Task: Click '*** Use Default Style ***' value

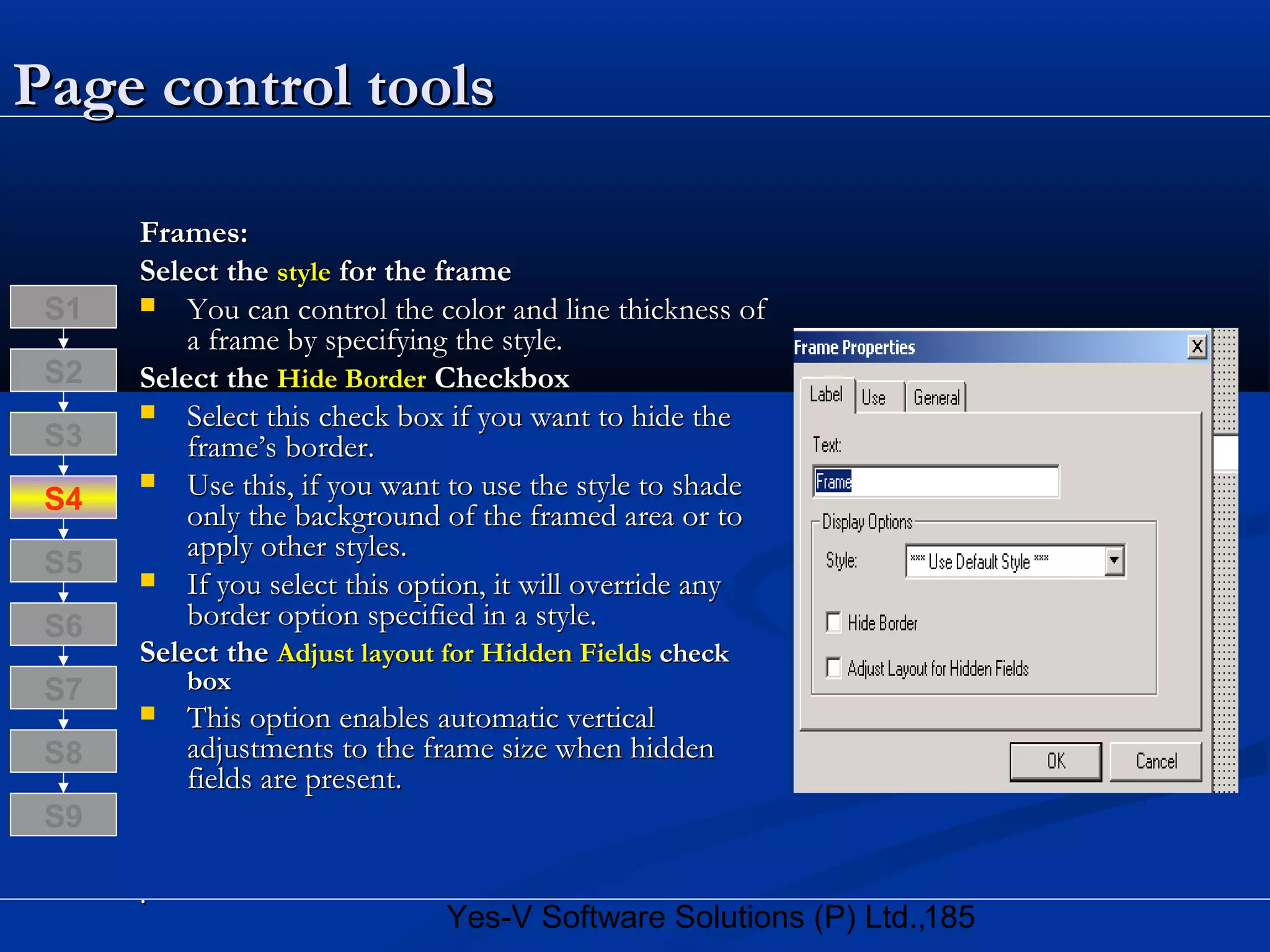Action: [x=979, y=561]
